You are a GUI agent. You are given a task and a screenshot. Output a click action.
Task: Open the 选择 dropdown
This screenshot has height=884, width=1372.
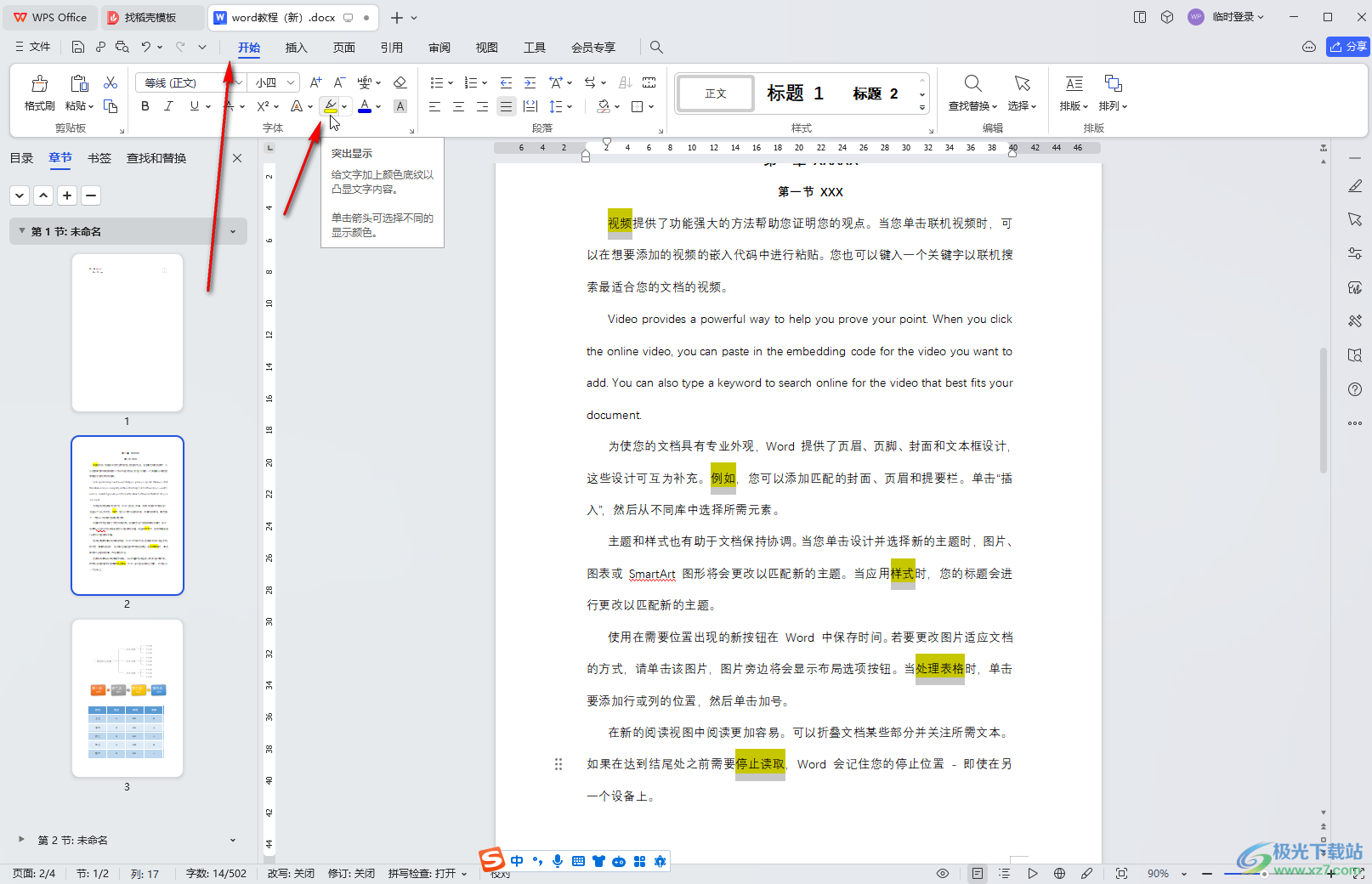pos(1022,106)
